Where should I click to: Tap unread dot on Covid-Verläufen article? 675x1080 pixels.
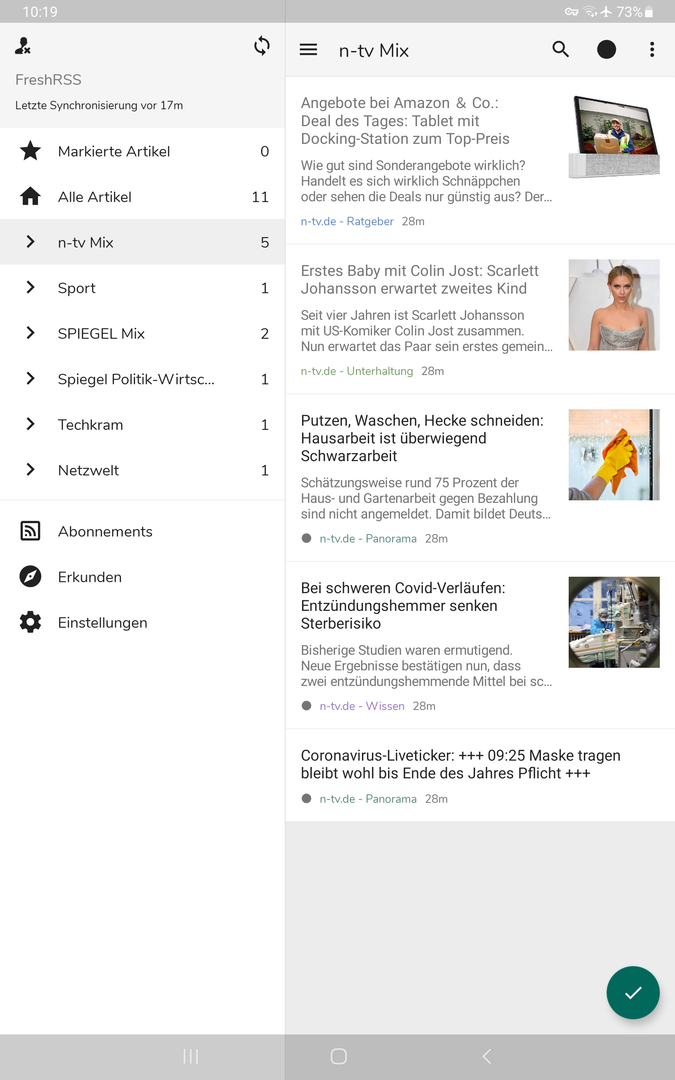click(307, 705)
